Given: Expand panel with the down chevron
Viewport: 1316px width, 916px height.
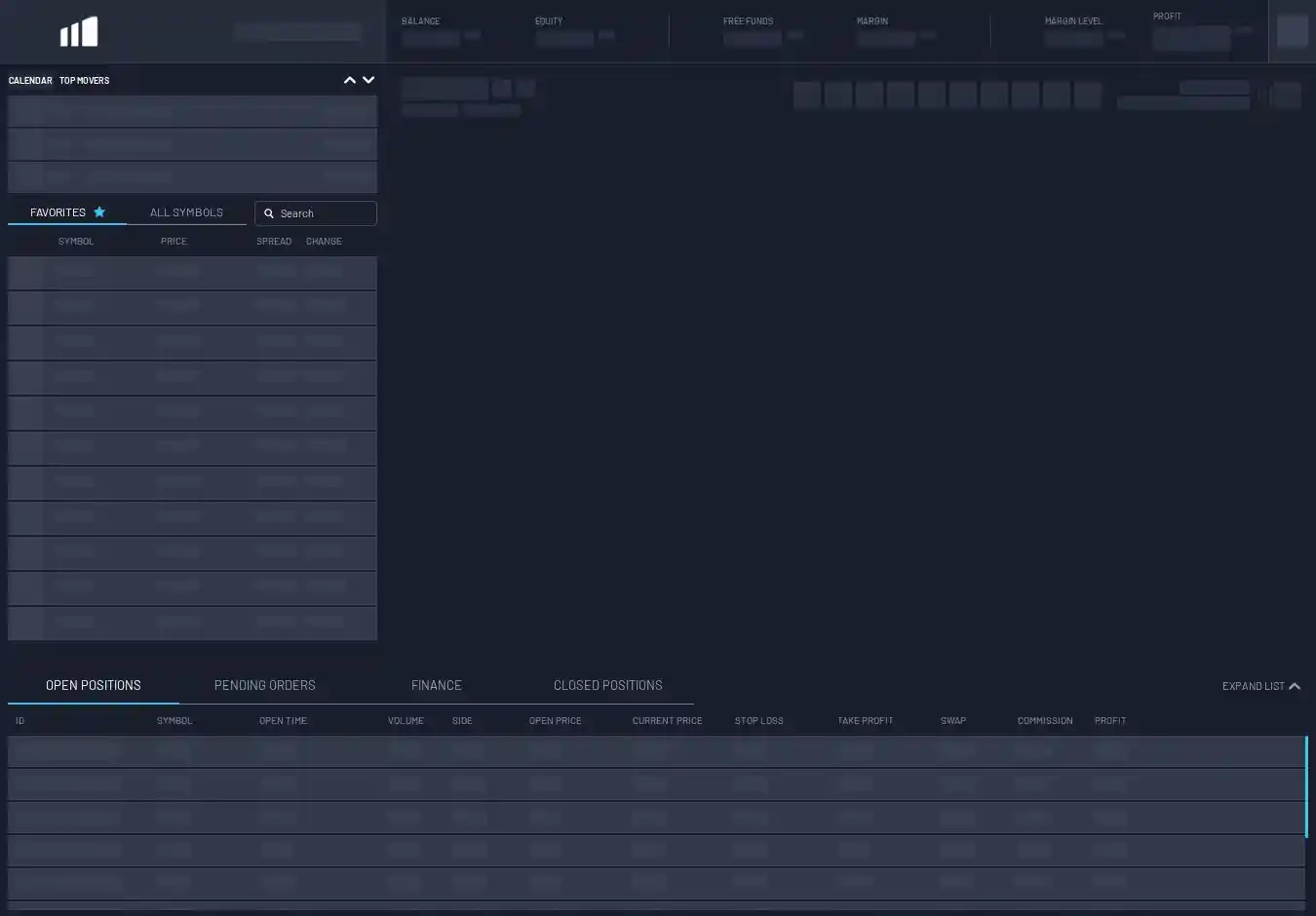Looking at the screenshot, I should pyautogui.click(x=368, y=81).
